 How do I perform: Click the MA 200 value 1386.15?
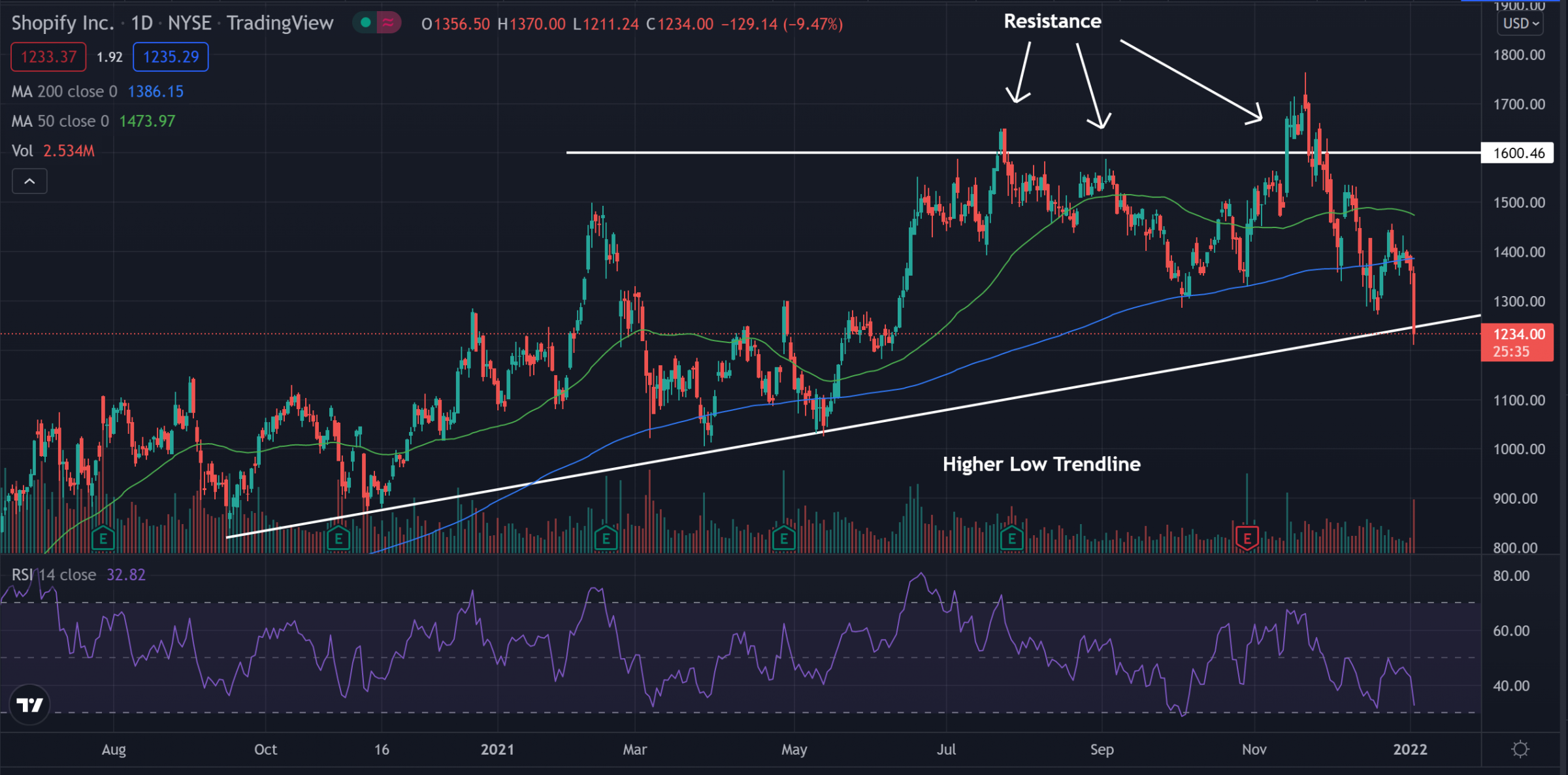pyautogui.click(x=155, y=91)
